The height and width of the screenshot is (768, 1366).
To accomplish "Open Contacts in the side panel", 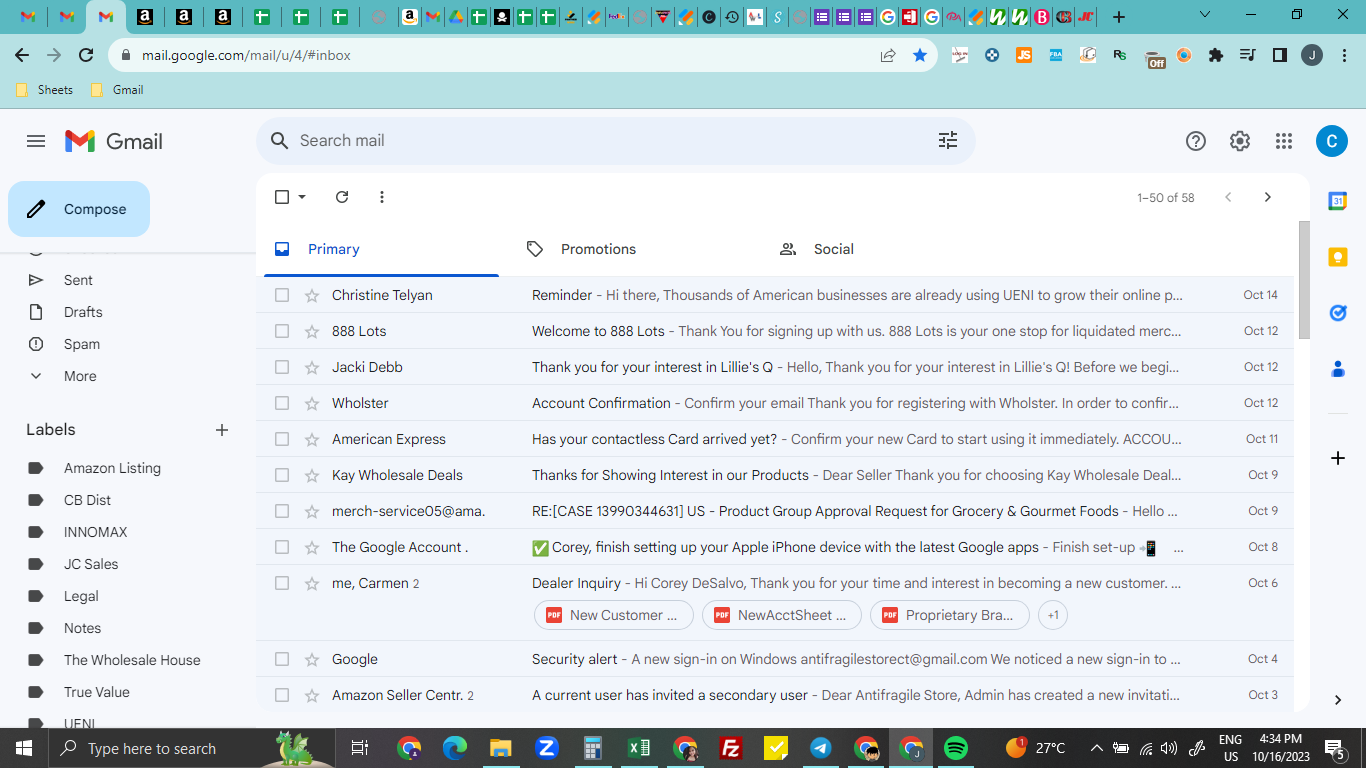I will coord(1338,369).
